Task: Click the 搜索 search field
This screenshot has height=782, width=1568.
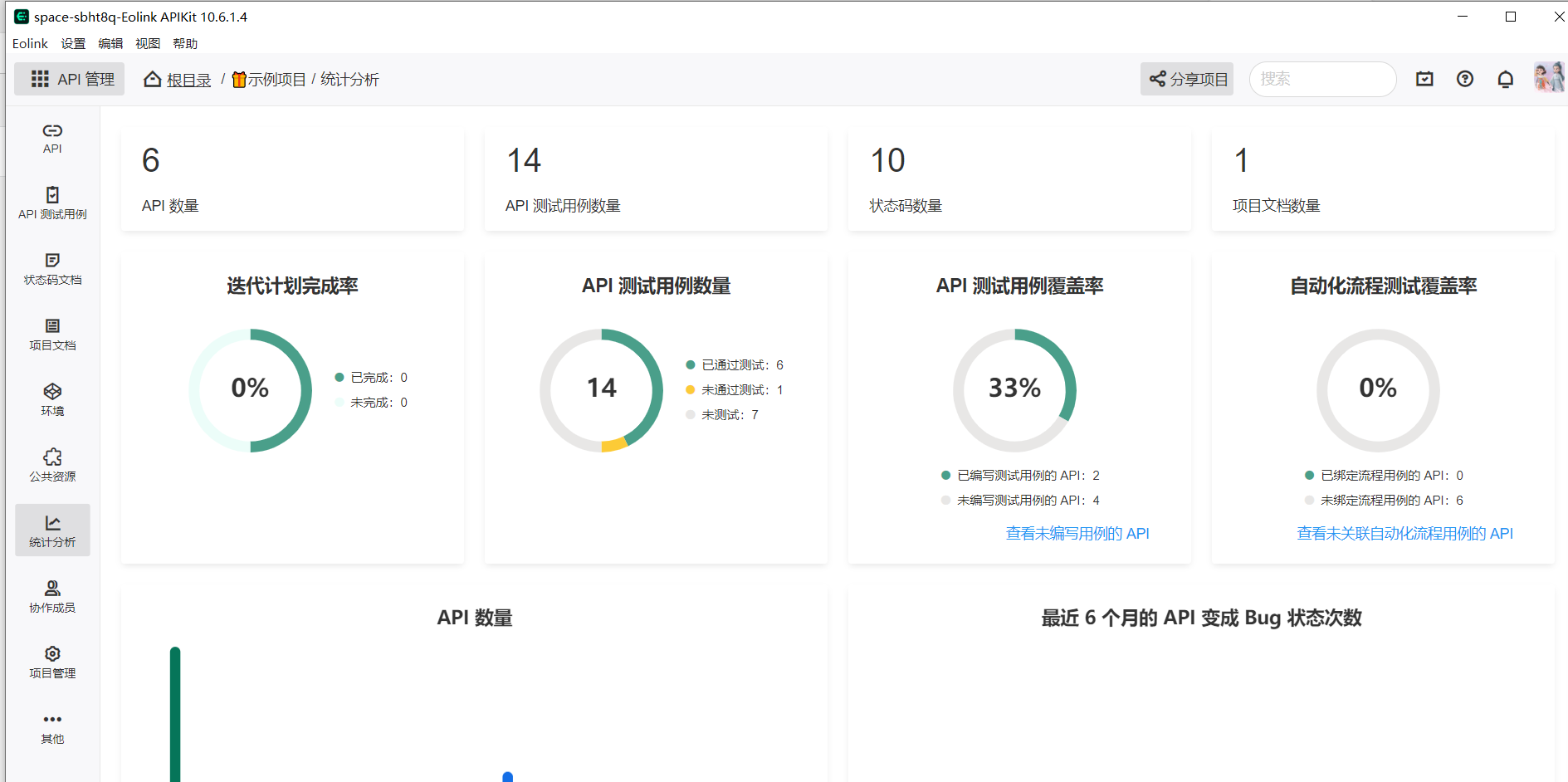Action: pos(1322,79)
